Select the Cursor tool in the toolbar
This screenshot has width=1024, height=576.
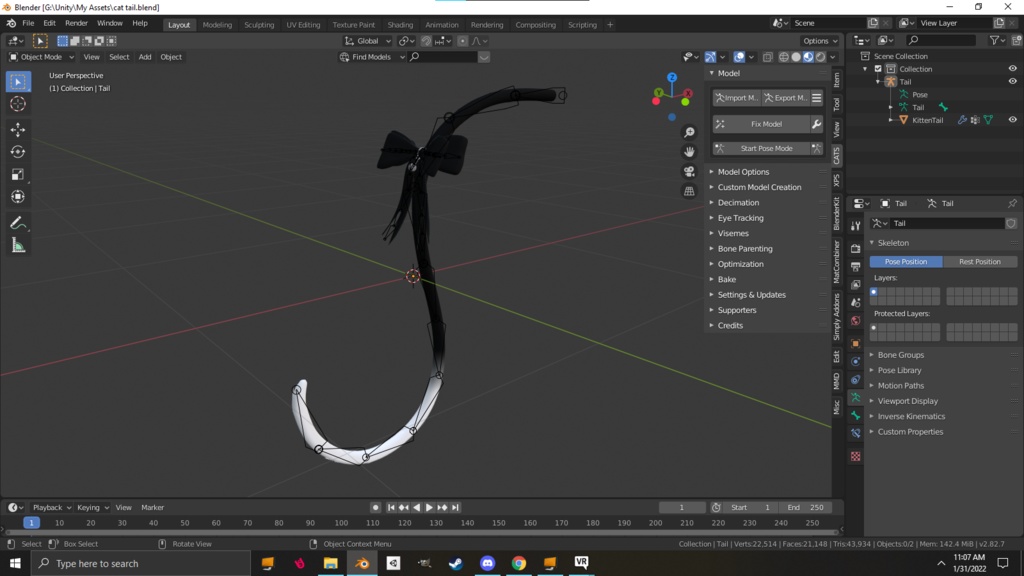click(18, 104)
